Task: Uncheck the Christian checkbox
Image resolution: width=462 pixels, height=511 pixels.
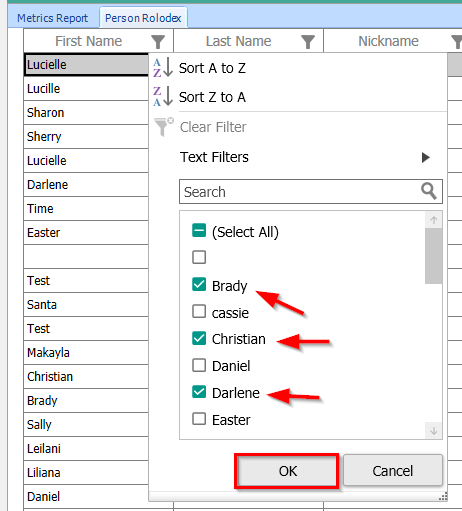Action: coord(199,338)
